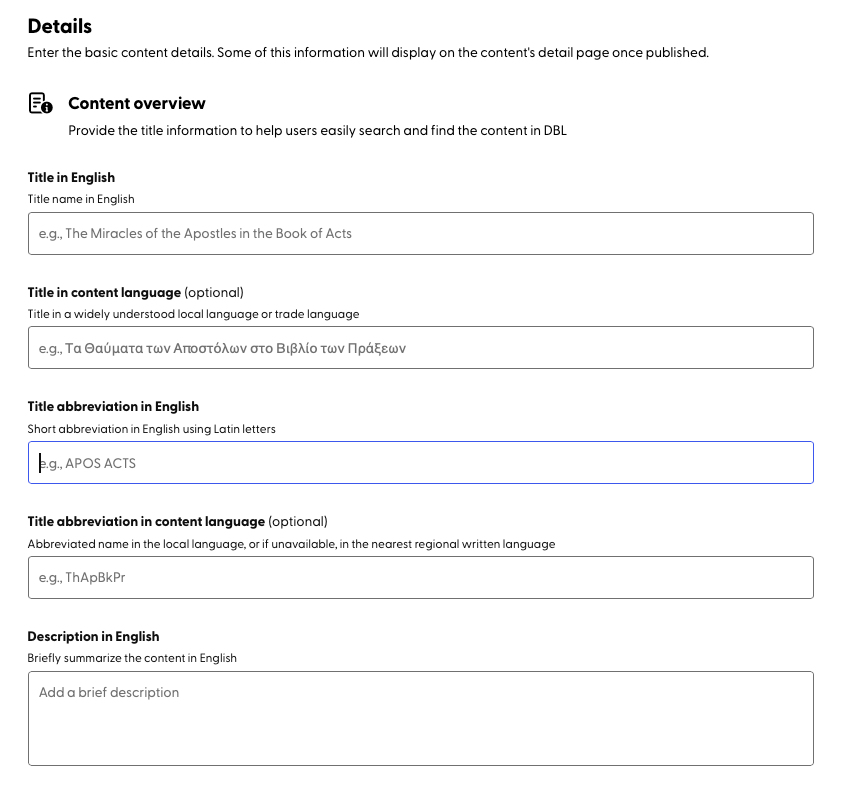
Task: Click "Briefly summarize the content" hint text
Action: (132, 658)
